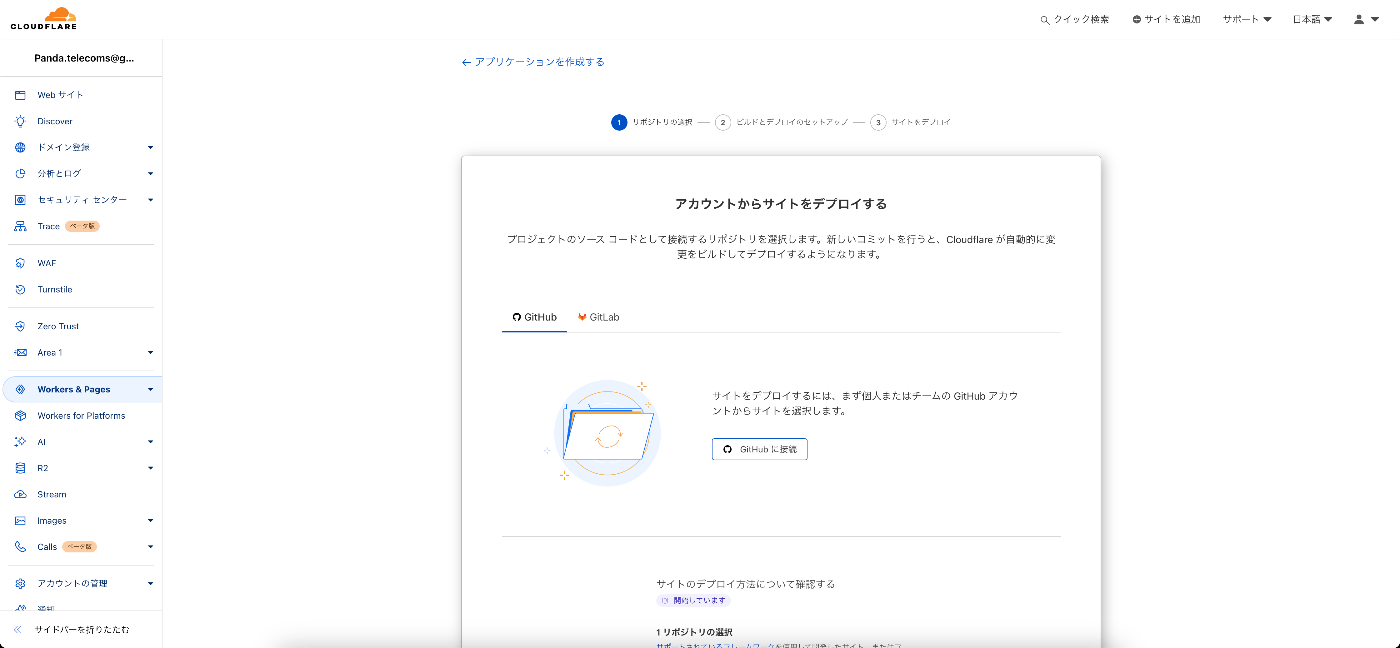The image size is (1400, 648).
Task: Click the Workers & Pages icon
Action: [20, 389]
